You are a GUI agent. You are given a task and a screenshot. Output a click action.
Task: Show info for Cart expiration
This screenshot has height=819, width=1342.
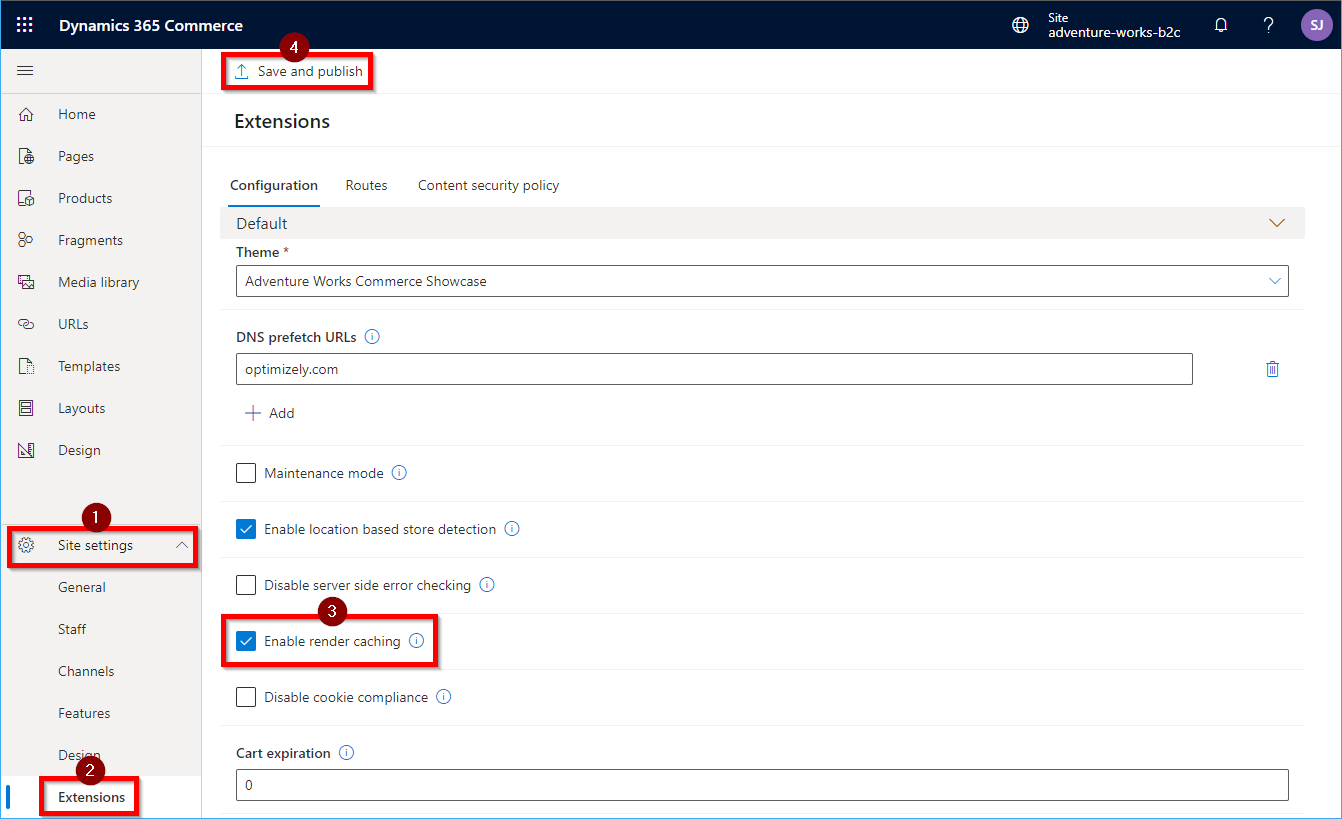point(346,753)
